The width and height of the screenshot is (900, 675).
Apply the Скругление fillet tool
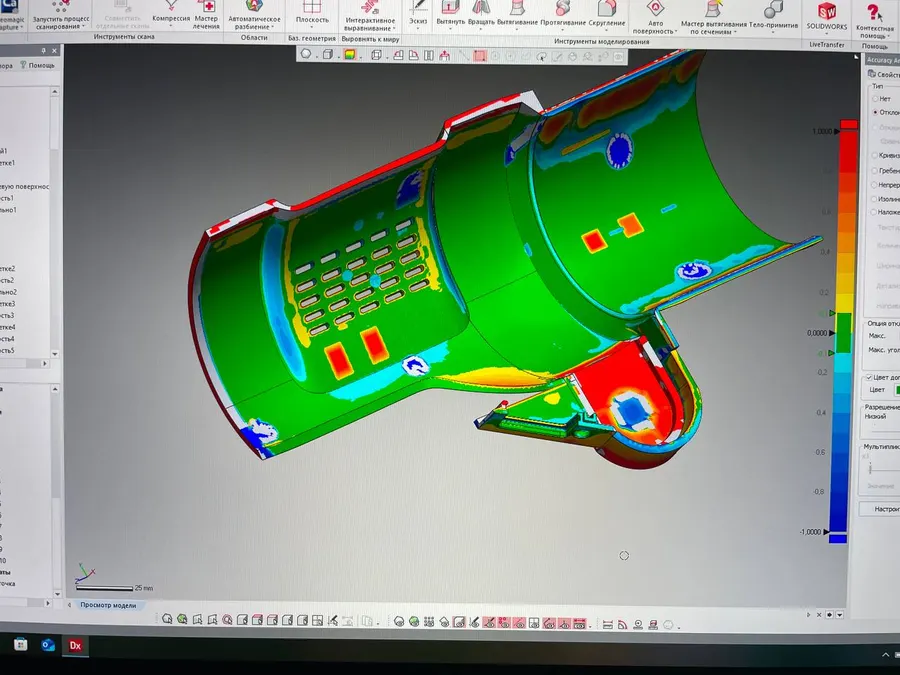click(607, 14)
